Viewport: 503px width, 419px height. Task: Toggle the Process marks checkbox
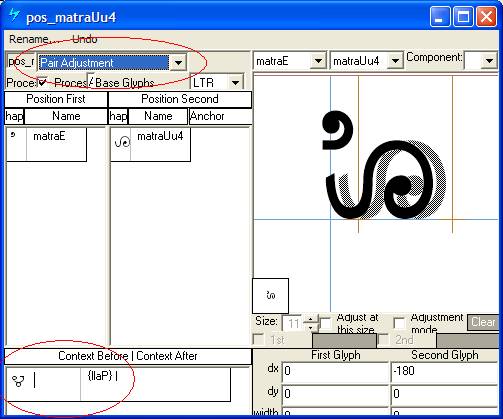click(42, 82)
